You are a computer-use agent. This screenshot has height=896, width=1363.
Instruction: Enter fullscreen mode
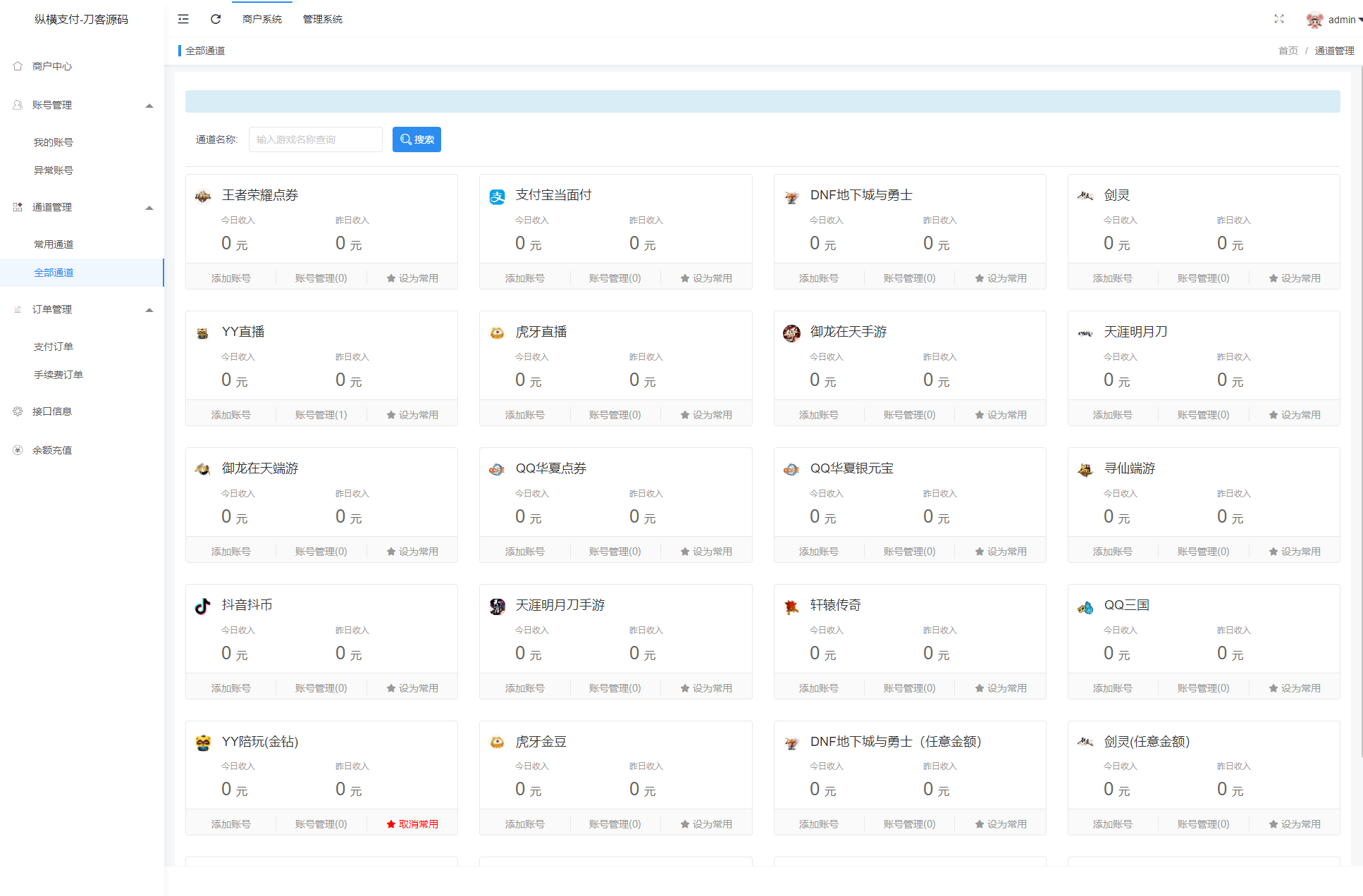pyautogui.click(x=1279, y=19)
